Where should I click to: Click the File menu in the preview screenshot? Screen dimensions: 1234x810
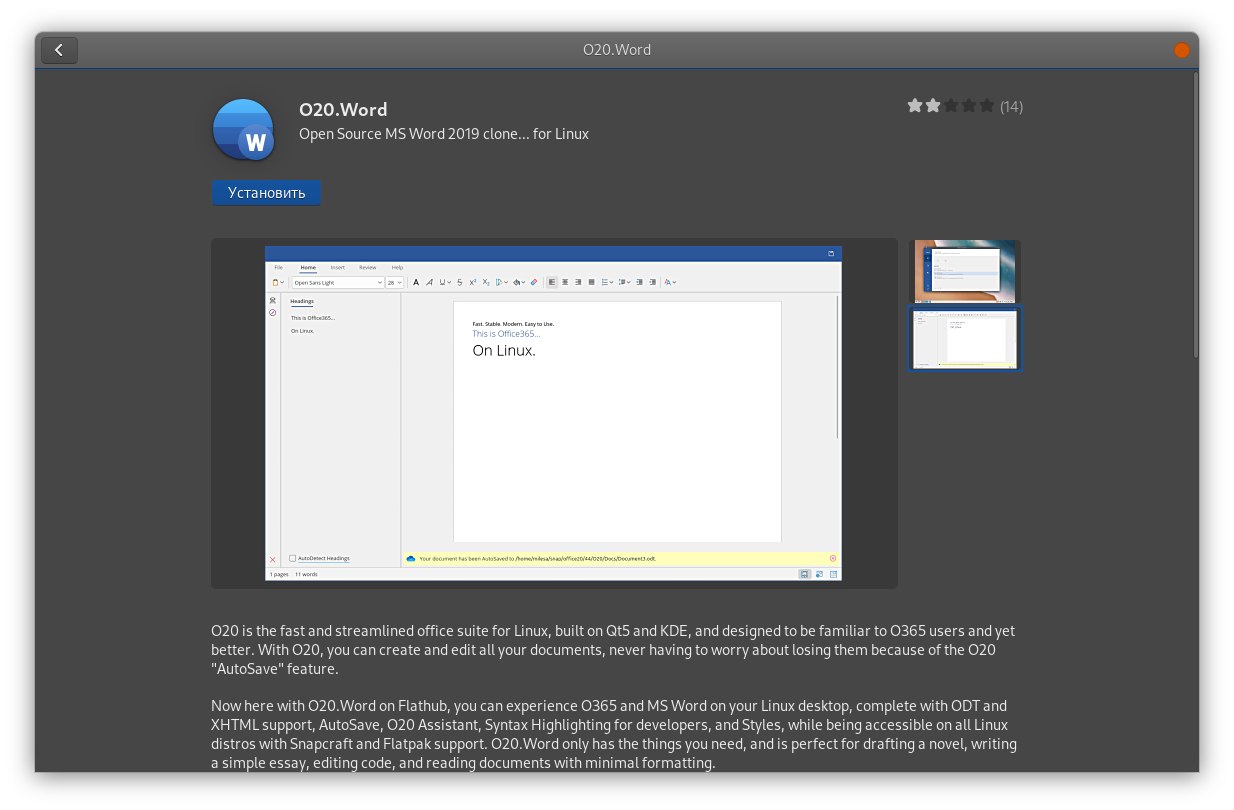coord(279,267)
